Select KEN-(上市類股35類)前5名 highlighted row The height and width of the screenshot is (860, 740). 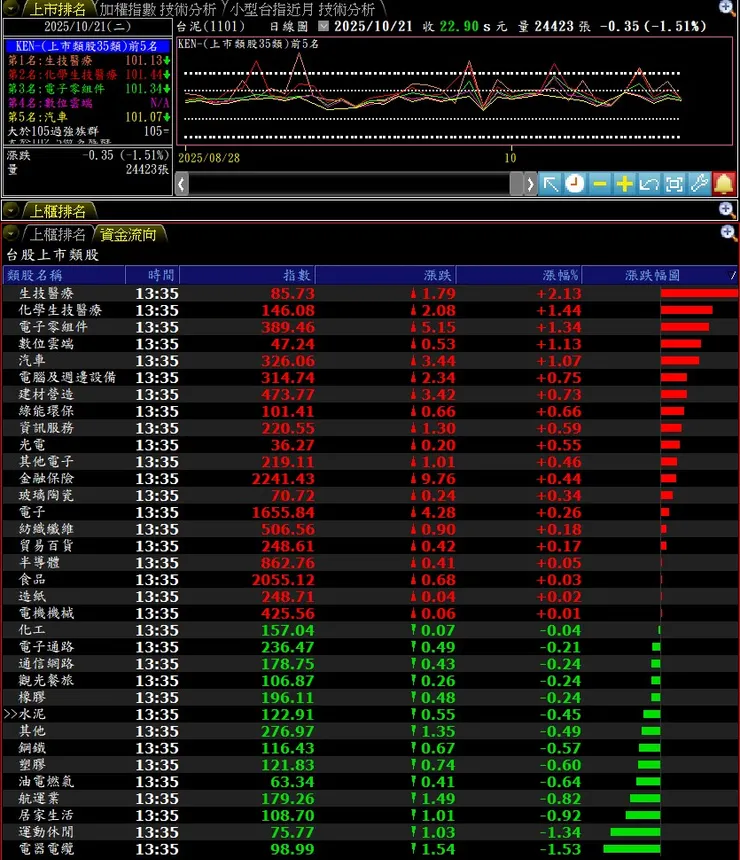tap(87, 46)
